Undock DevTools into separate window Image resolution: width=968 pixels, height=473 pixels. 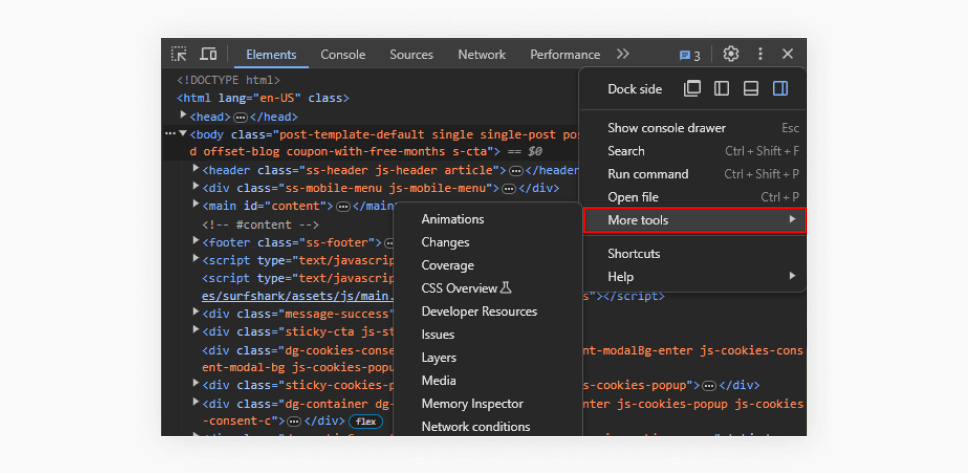coord(692,89)
